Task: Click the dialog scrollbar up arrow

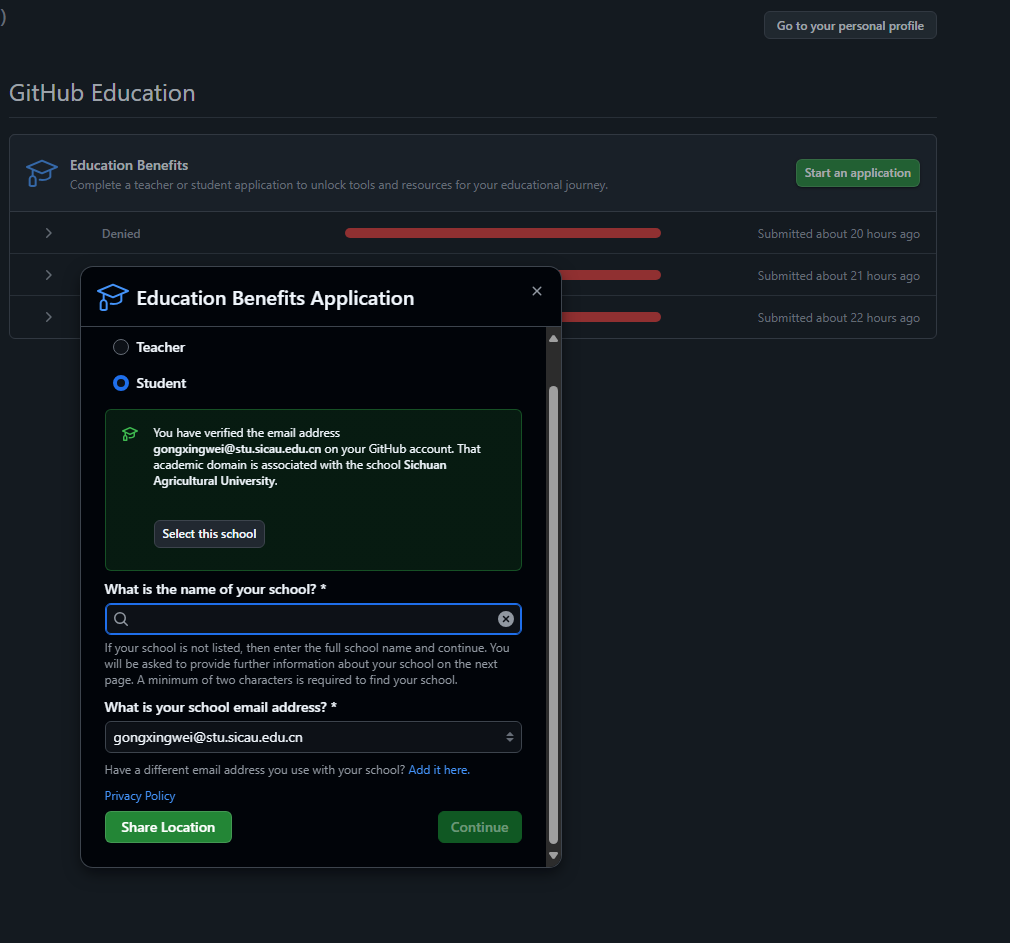Action: point(553,339)
